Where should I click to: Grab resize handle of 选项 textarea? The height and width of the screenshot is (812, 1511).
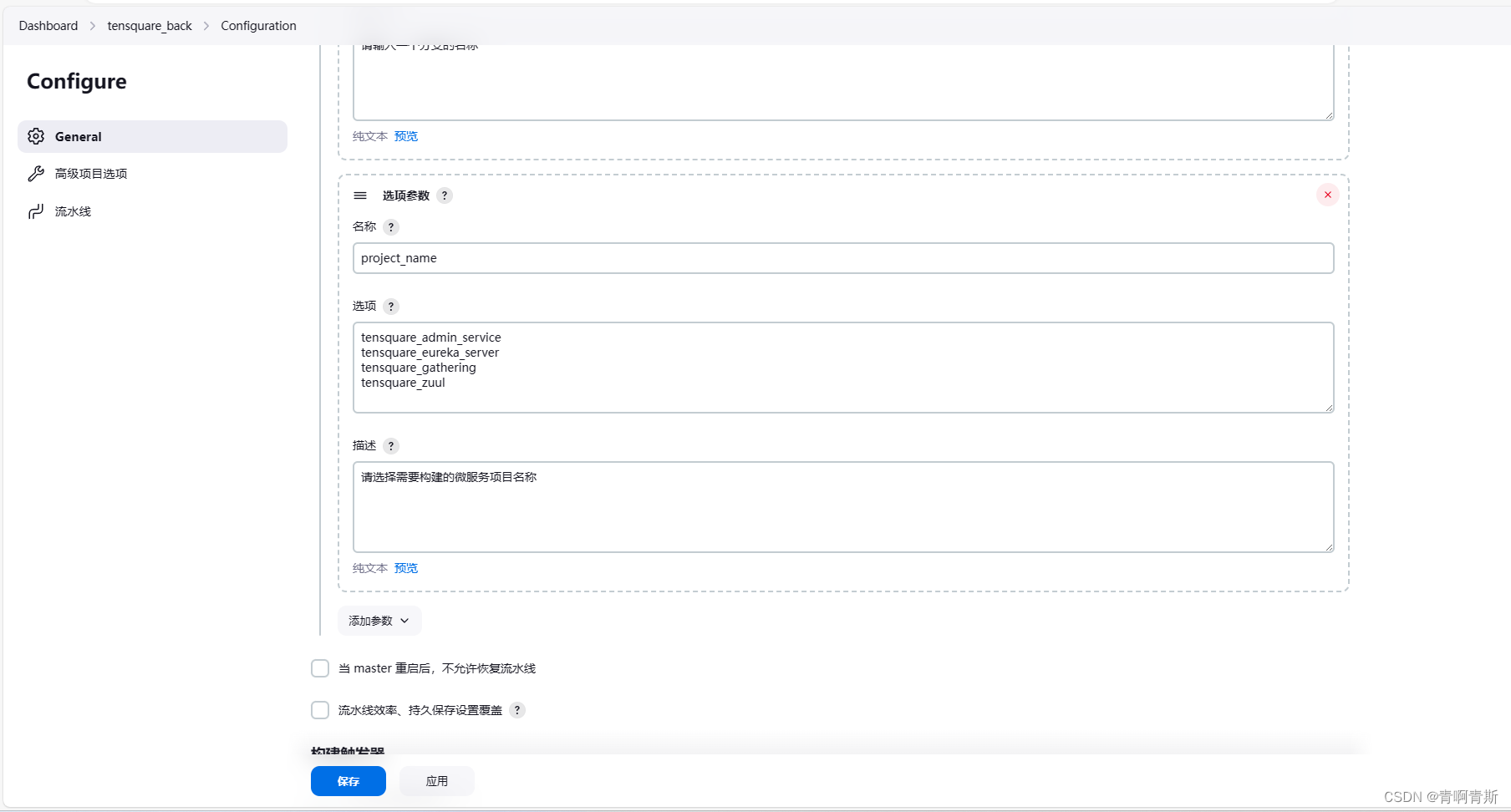coord(1329,408)
